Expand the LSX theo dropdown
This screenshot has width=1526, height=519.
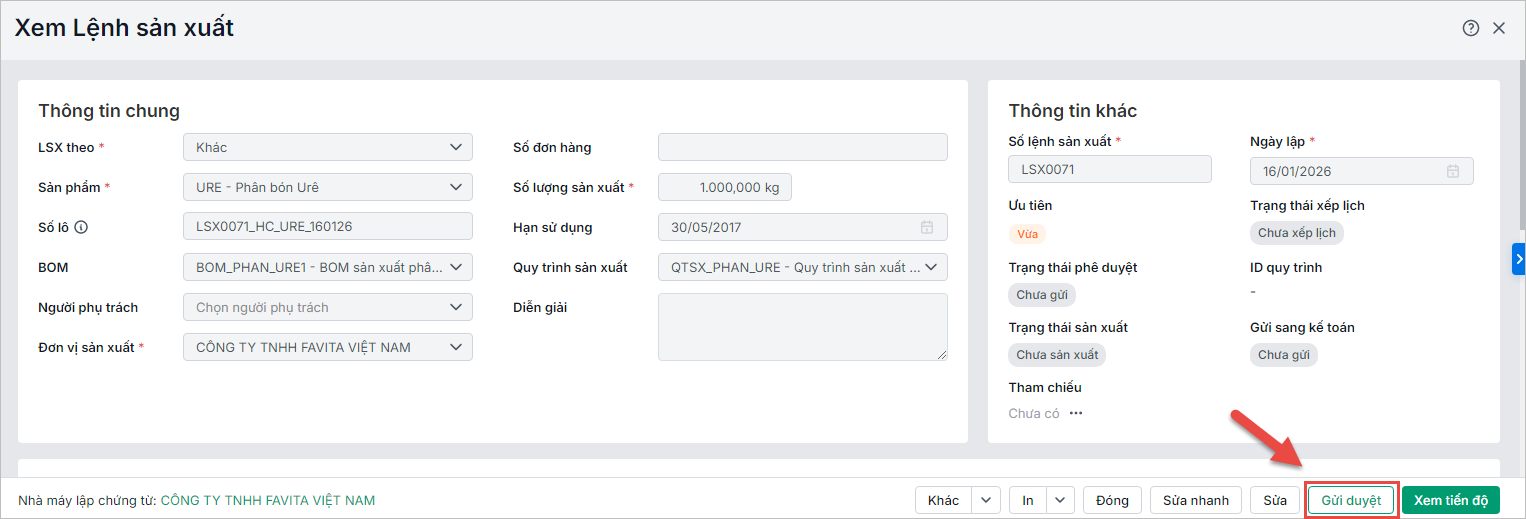[455, 147]
